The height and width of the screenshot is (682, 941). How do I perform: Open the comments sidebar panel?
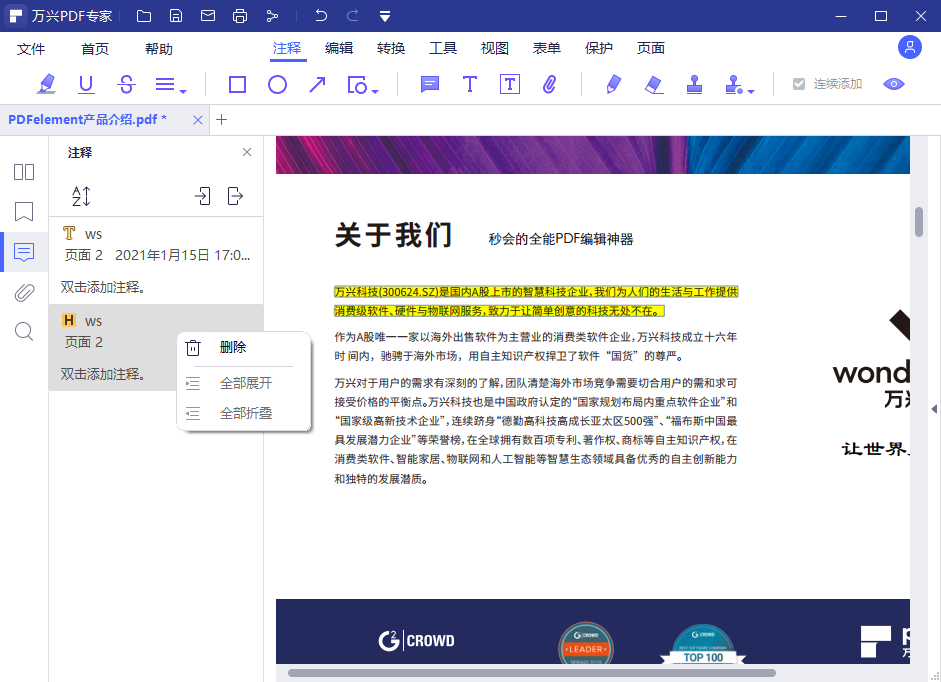pyautogui.click(x=24, y=252)
